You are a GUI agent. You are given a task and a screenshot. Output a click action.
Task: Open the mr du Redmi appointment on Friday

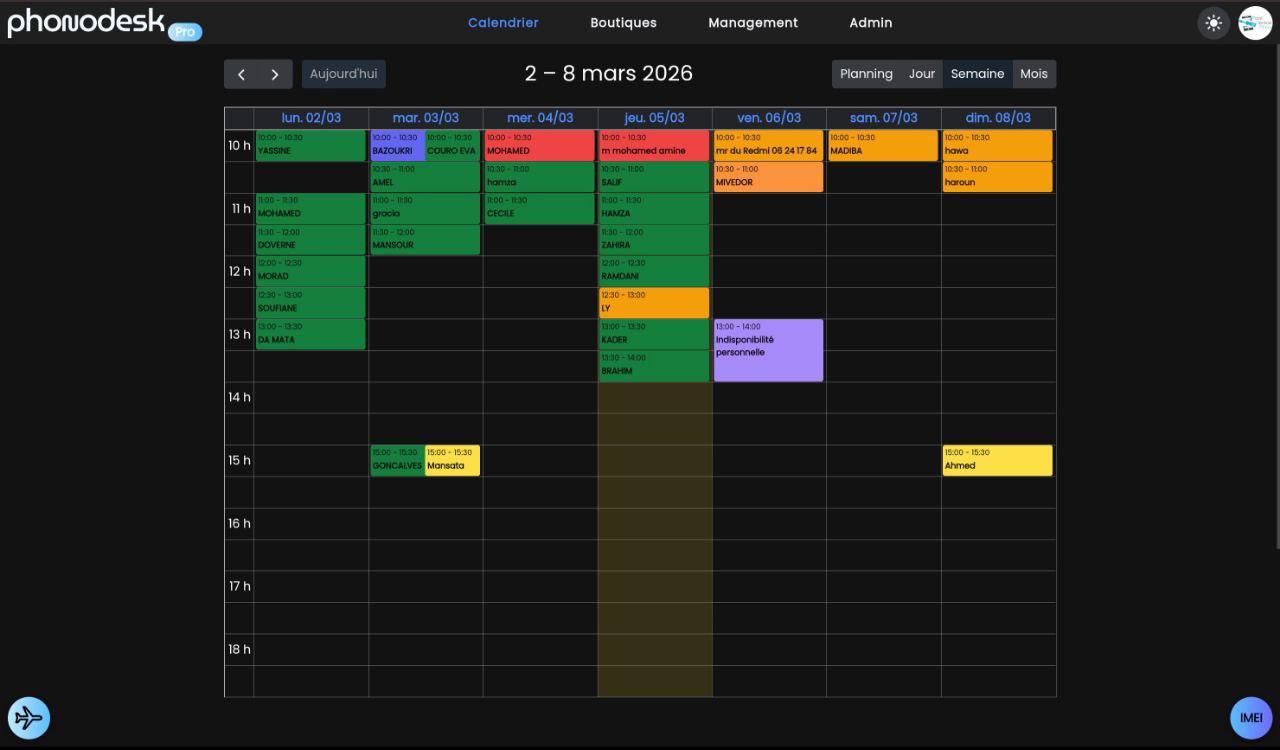click(x=768, y=145)
